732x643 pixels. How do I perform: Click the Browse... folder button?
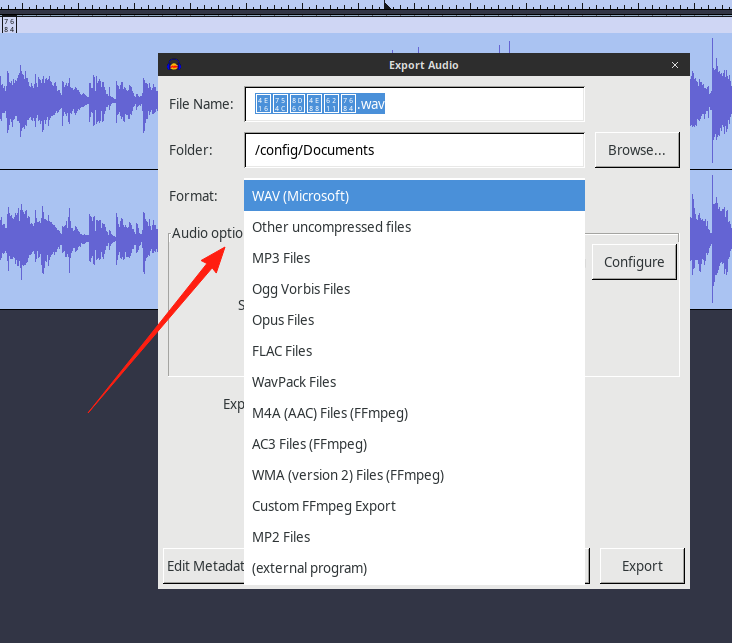tap(637, 150)
